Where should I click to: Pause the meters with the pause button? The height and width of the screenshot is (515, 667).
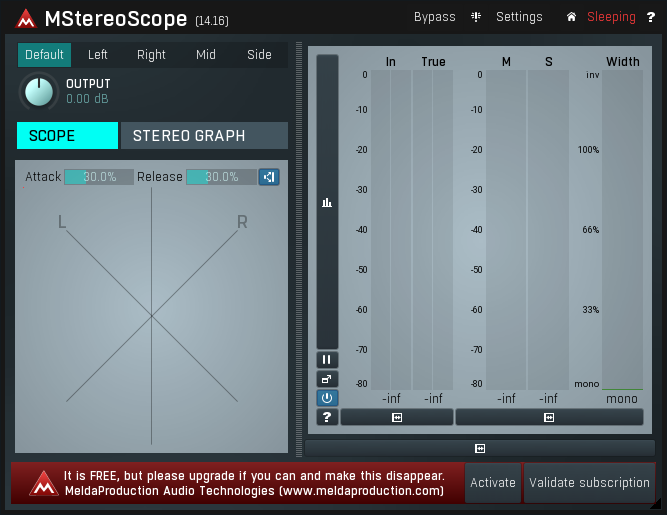[327, 360]
